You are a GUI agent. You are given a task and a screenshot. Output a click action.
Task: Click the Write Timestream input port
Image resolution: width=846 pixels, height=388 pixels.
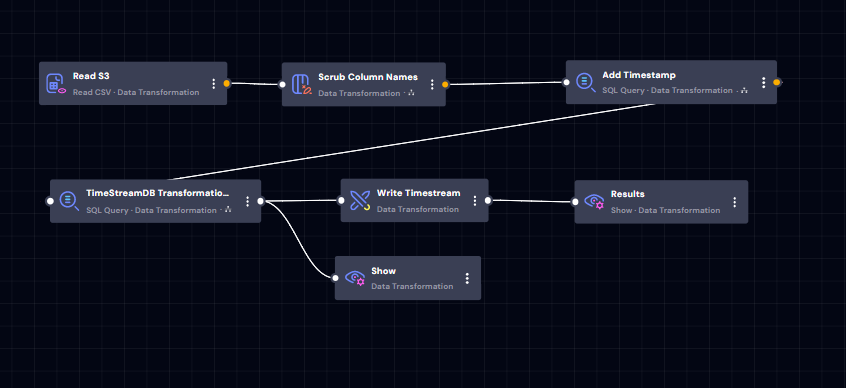pyautogui.click(x=341, y=200)
